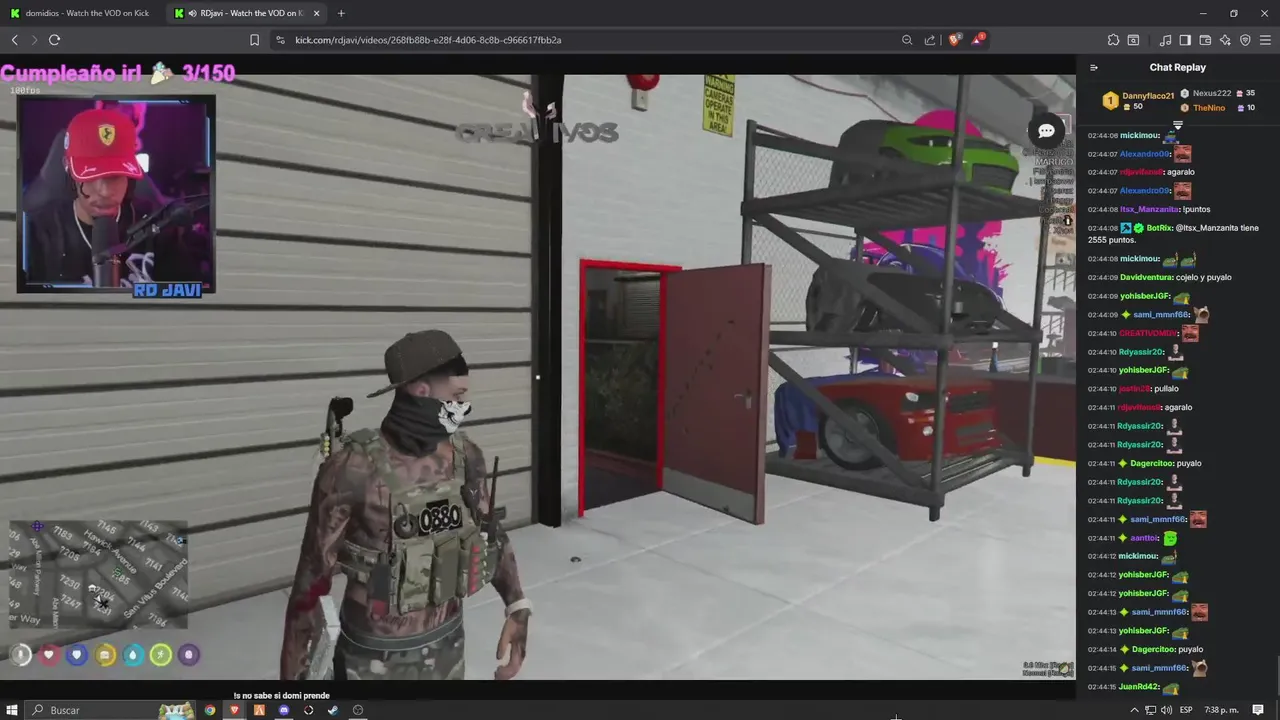Open gifter TheNino in leaderboard
The width and height of the screenshot is (1280, 720).
point(1209,107)
